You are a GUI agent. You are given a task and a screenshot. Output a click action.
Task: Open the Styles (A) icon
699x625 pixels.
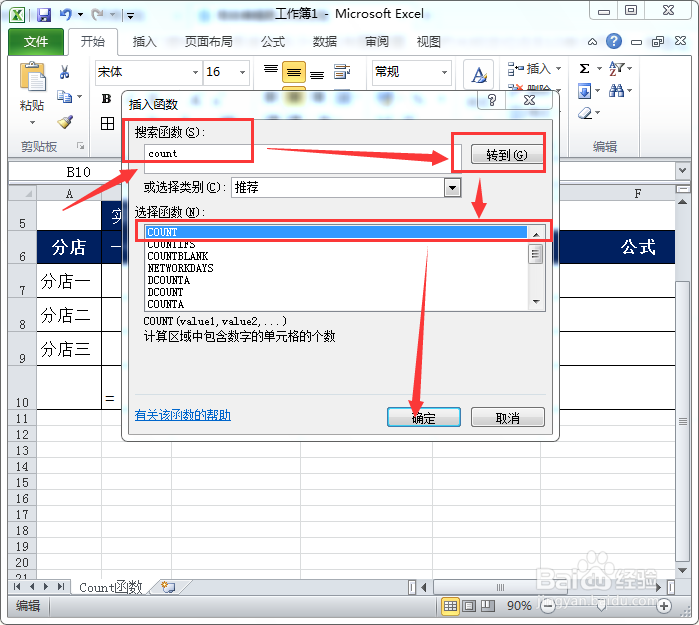click(478, 74)
